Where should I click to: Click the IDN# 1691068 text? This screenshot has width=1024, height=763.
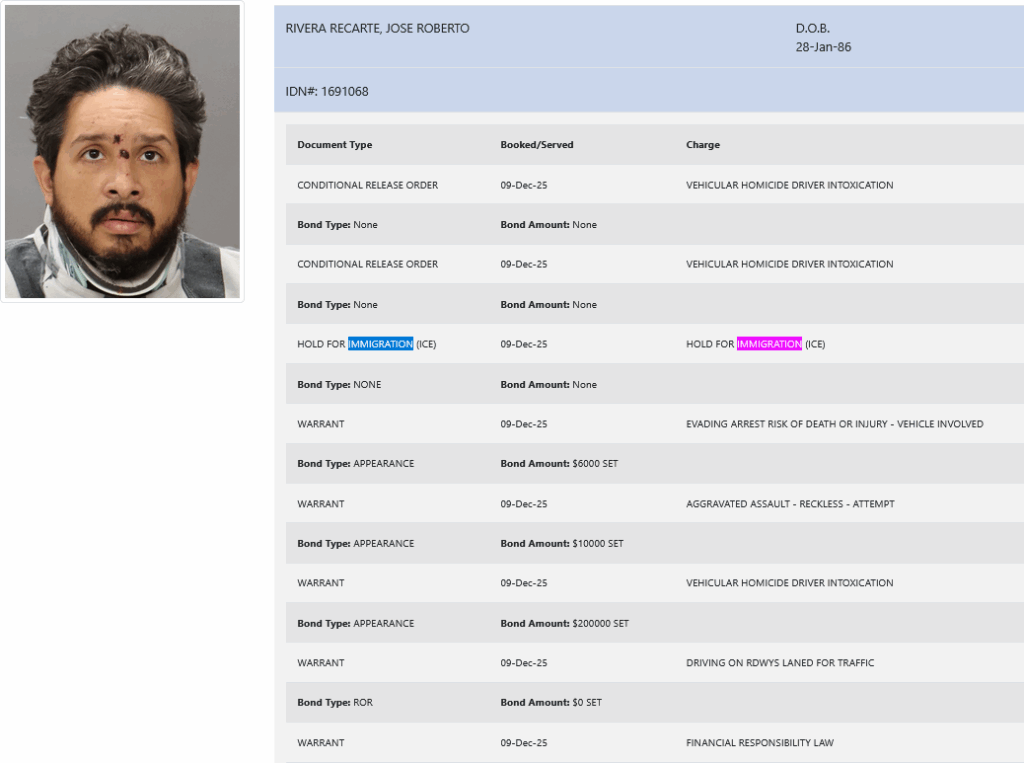point(327,92)
